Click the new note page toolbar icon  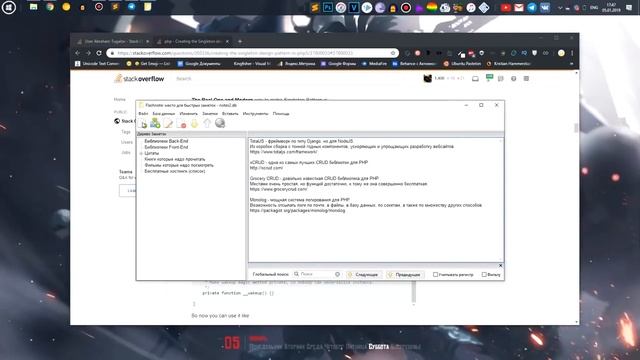[x=142, y=123]
